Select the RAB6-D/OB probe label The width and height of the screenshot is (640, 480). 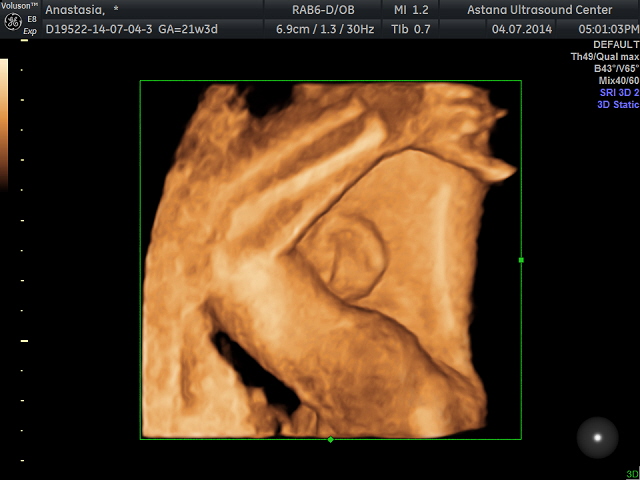(x=320, y=10)
